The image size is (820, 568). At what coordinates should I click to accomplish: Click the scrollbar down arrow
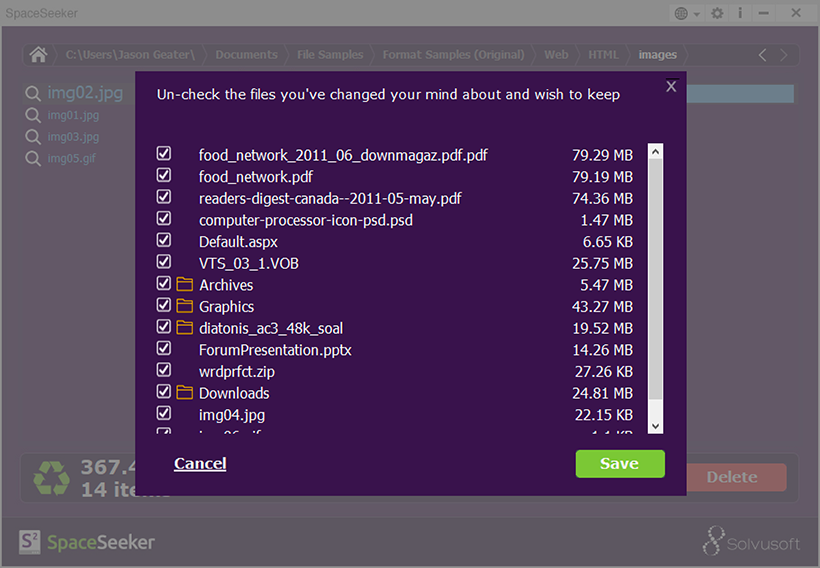click(x=655, y=426)
